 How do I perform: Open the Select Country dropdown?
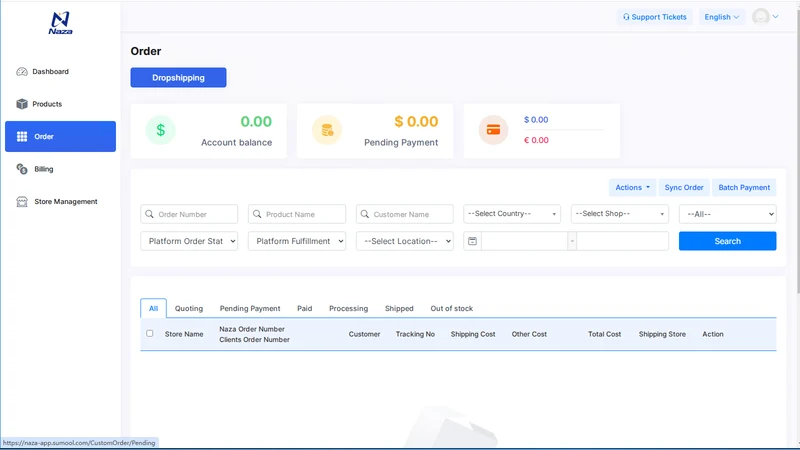[512, 214]
